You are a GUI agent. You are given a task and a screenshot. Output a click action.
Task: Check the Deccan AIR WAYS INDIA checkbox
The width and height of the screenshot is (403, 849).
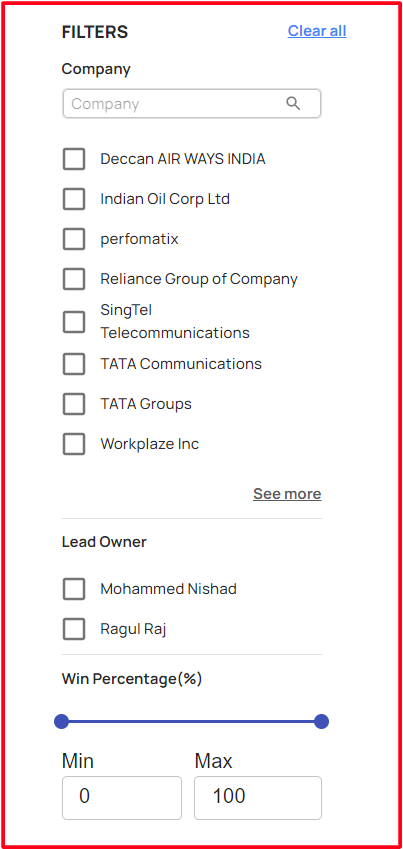click(74, 159)
